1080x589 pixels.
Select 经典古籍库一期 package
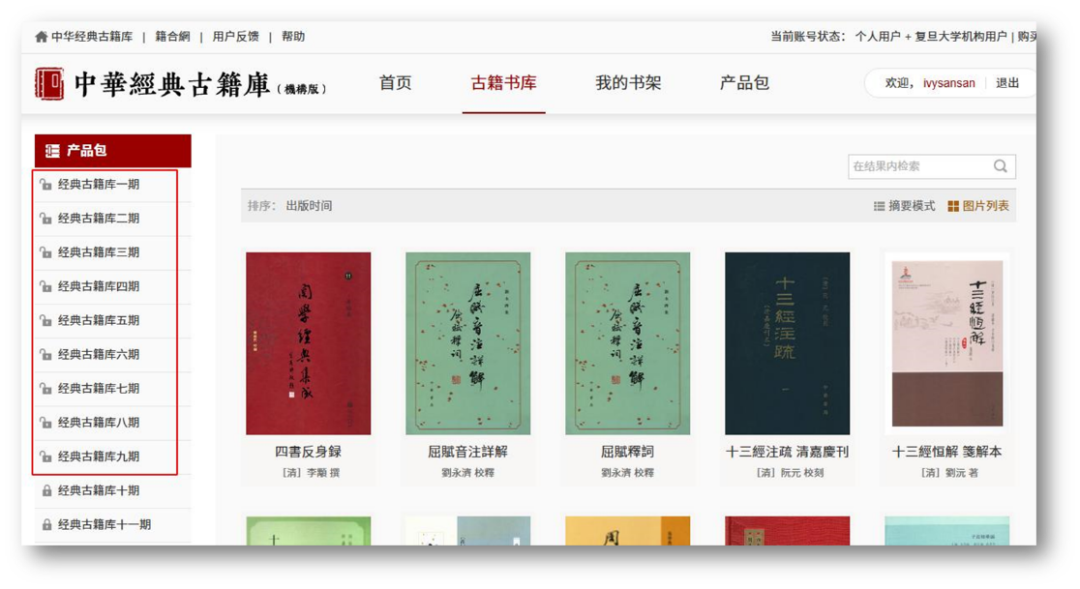point(98,184)
